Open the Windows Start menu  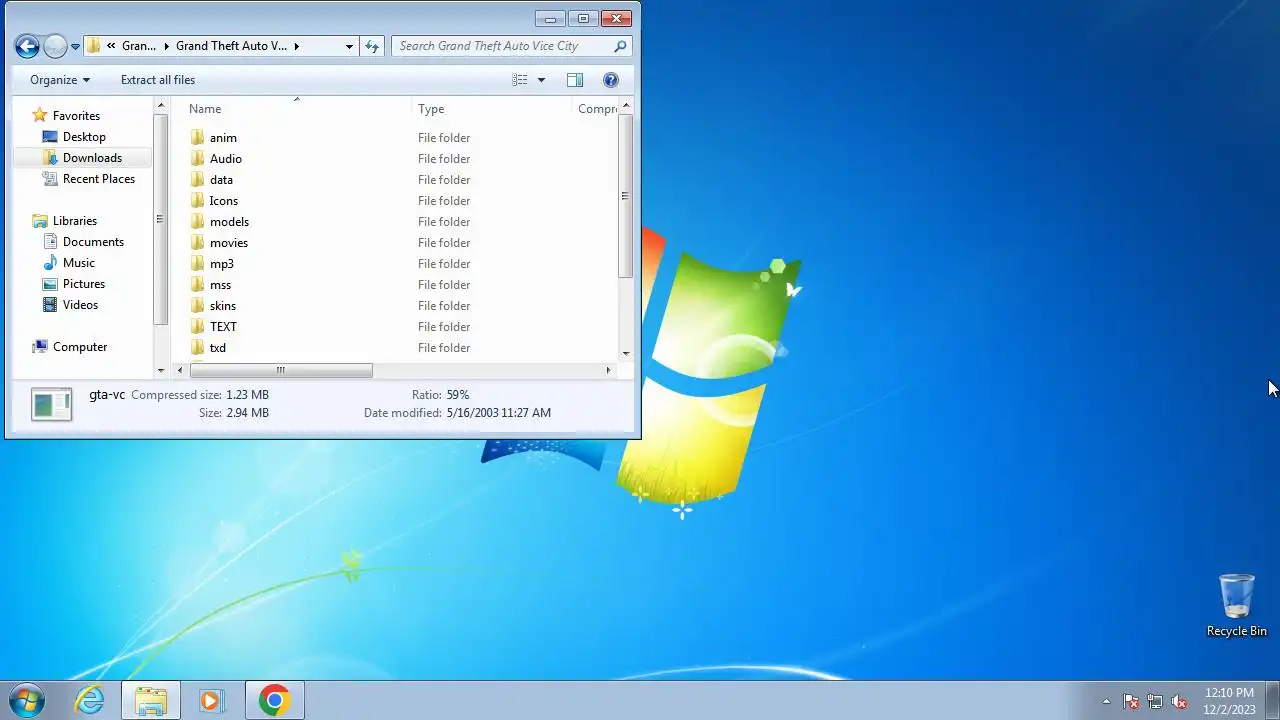click(27, 700)
